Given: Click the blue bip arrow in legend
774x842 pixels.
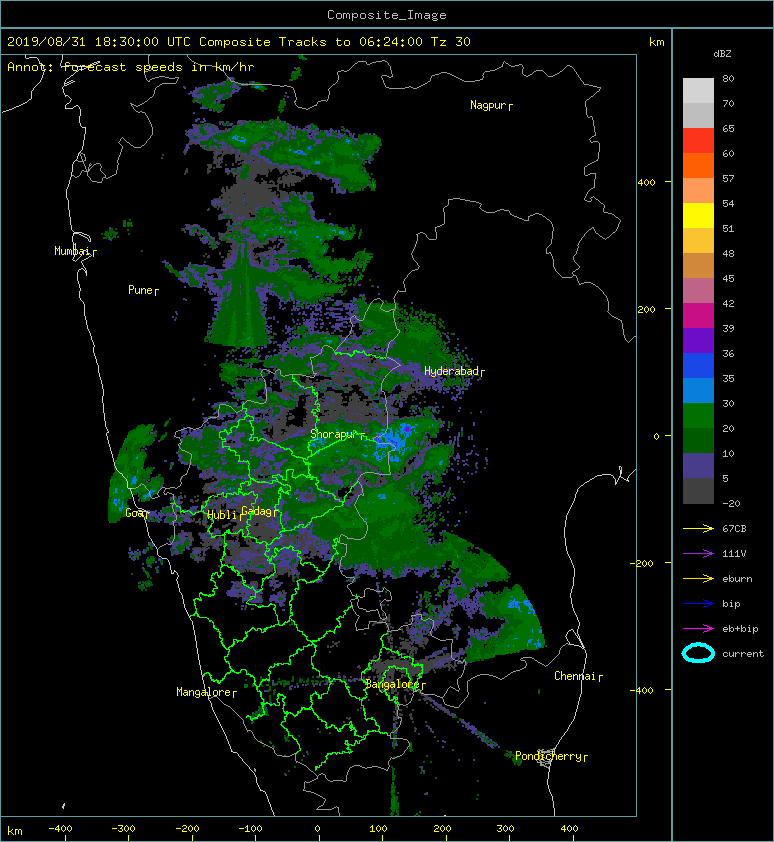Looking at the screenshot, I should [x=698, y=604].
